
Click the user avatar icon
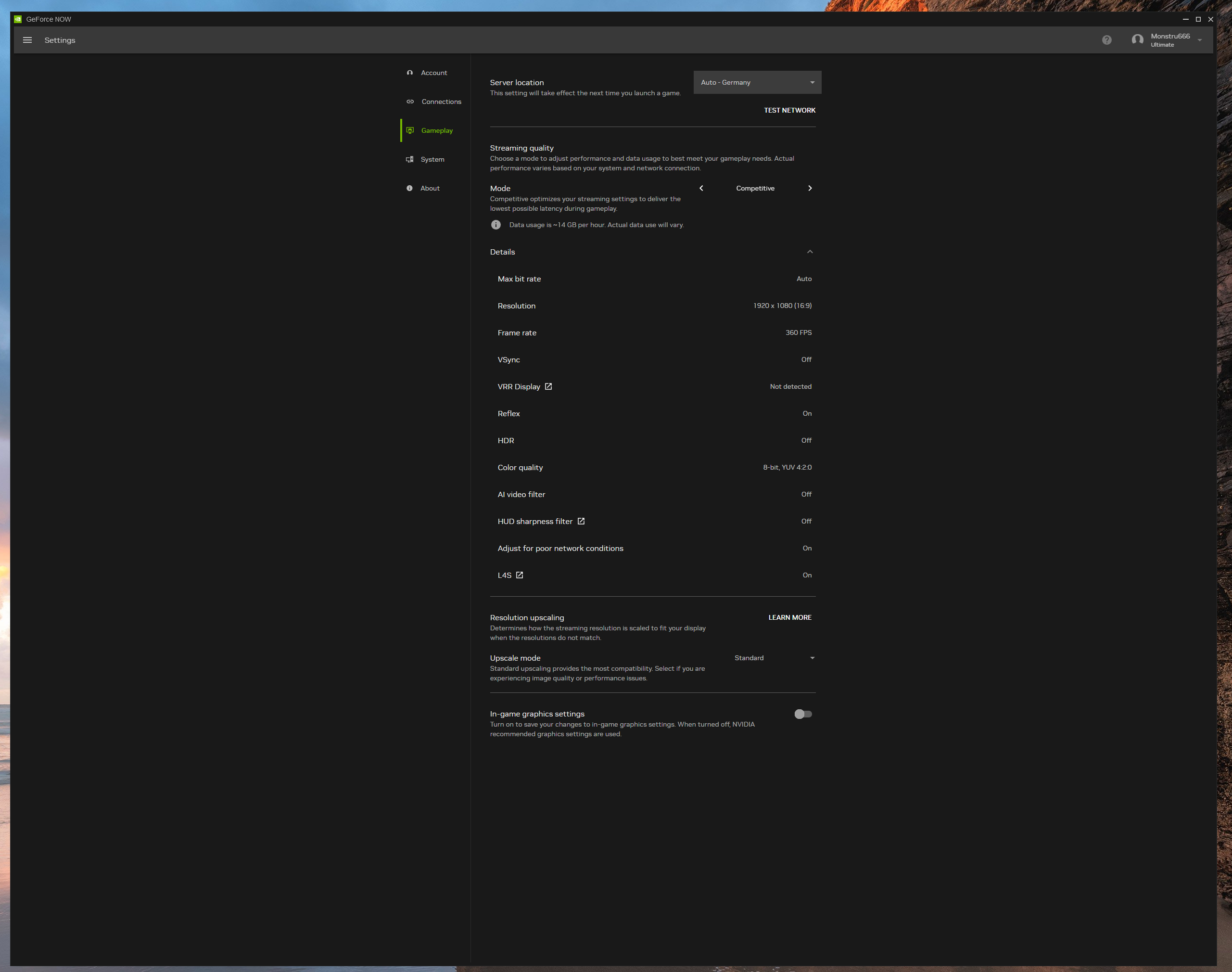(x=1137, y=40)
